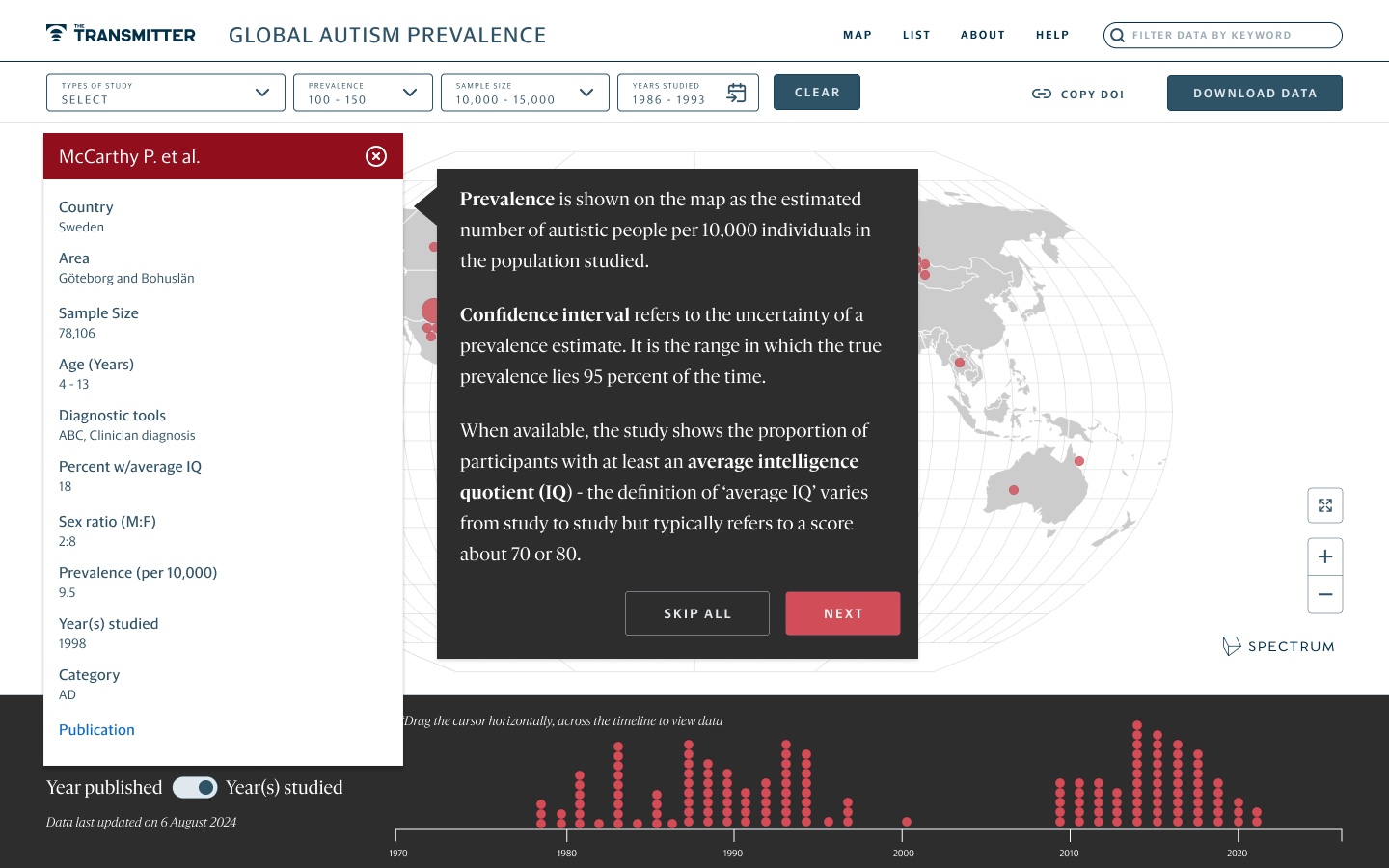Skip all tutorial steps
Viewport: 1389px width, 868px height.
pos(697,613)
